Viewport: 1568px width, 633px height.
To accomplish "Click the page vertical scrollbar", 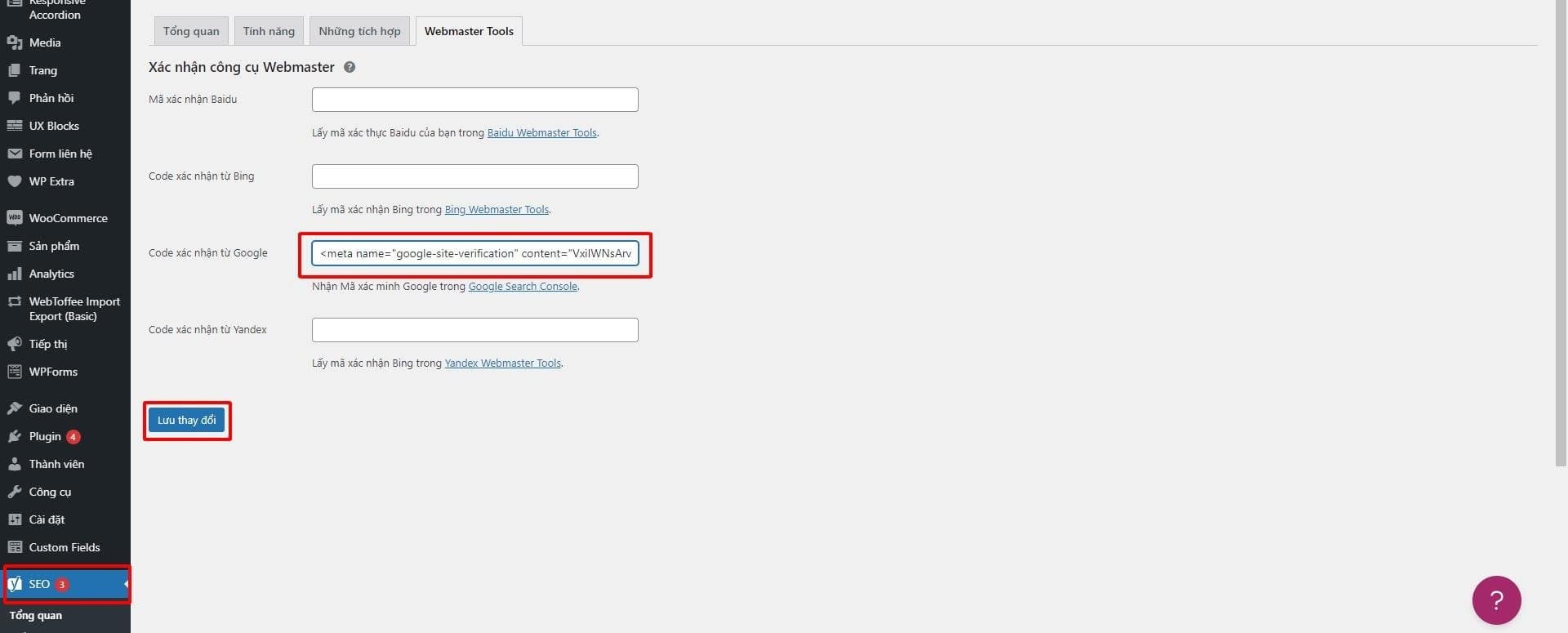I will tap(1561, 245).
